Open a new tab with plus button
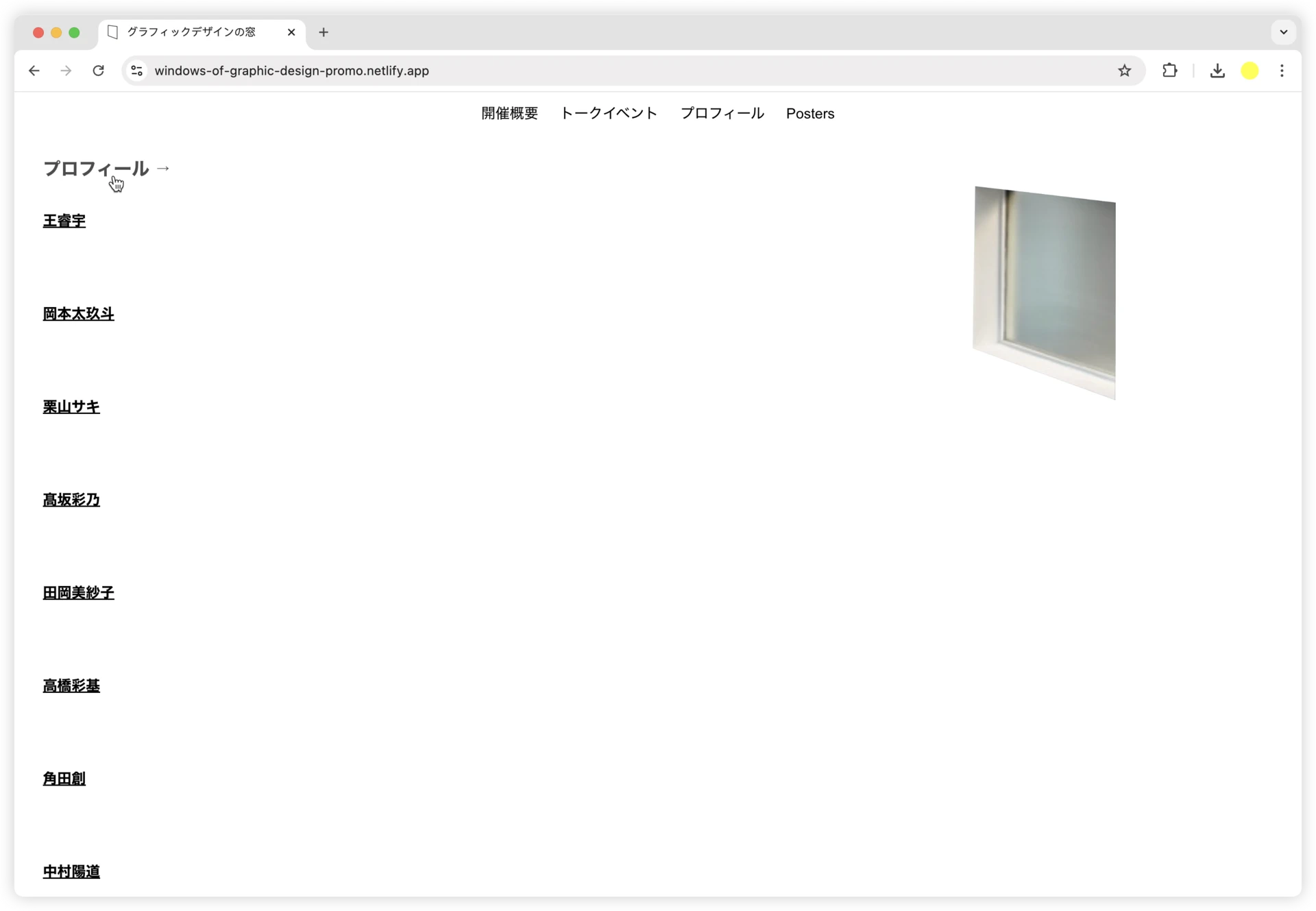1316x911 pixels. [x=324, y=32]
